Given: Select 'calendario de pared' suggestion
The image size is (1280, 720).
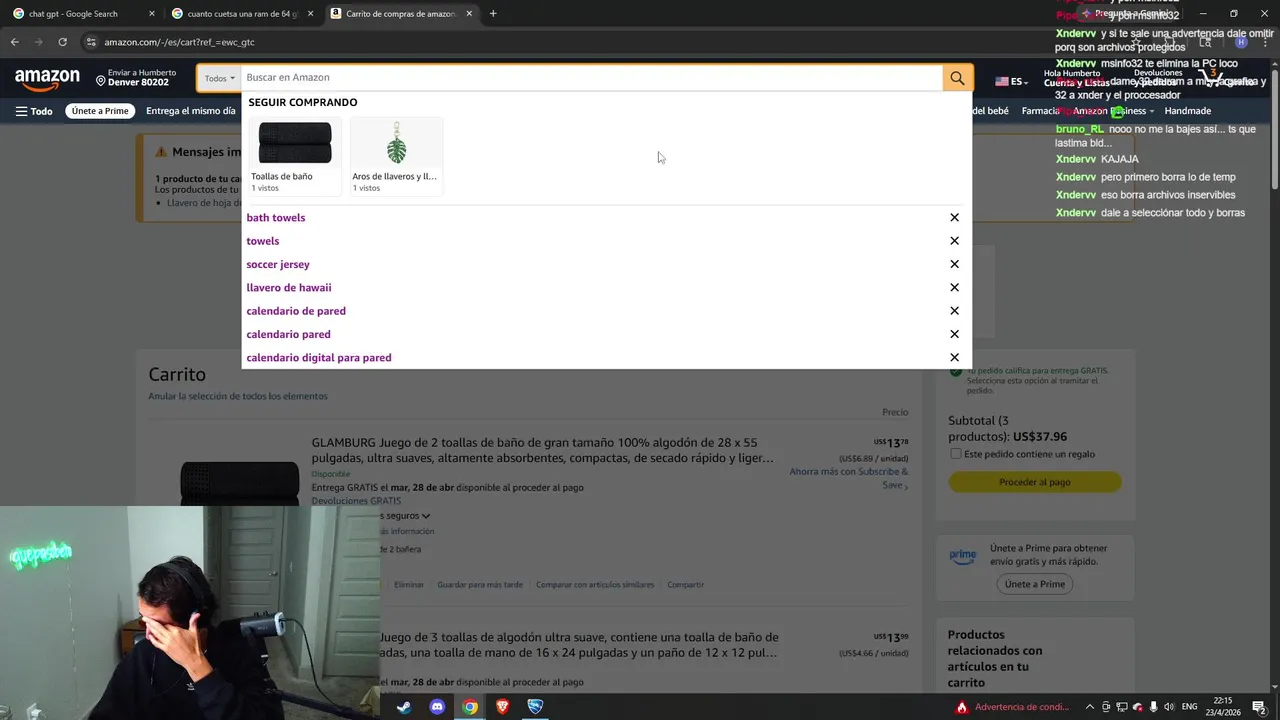Looking at the screenshot, I should (x=296, y=311).
